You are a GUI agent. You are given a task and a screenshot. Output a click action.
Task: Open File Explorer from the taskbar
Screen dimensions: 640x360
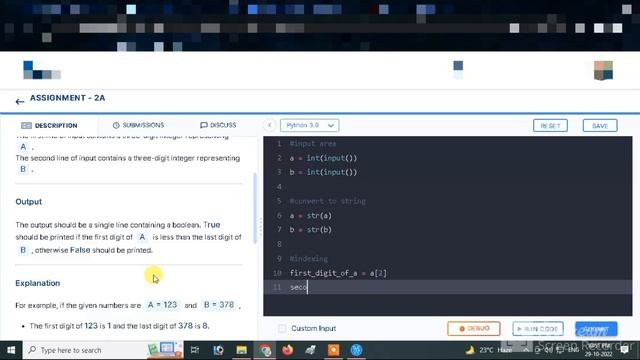[x=242, y=350]
